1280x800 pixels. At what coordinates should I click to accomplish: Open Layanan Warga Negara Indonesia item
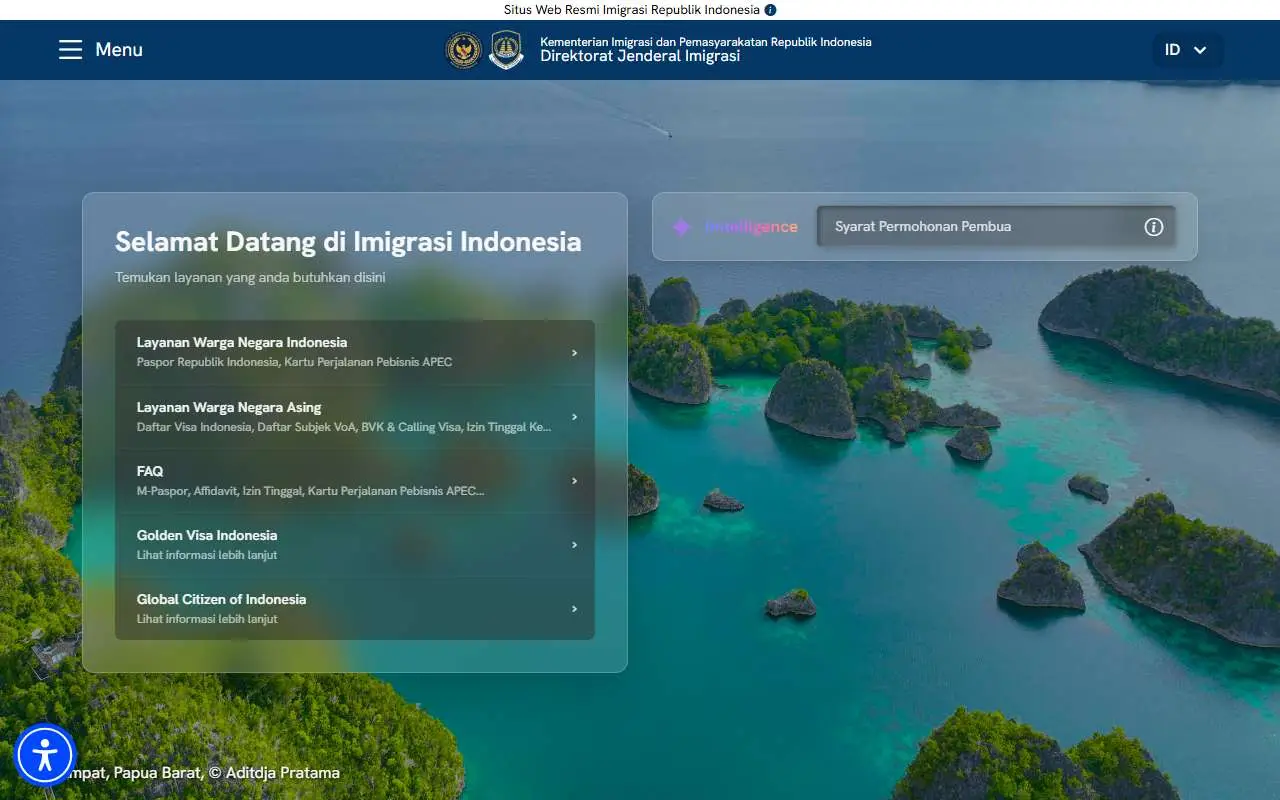355,352
